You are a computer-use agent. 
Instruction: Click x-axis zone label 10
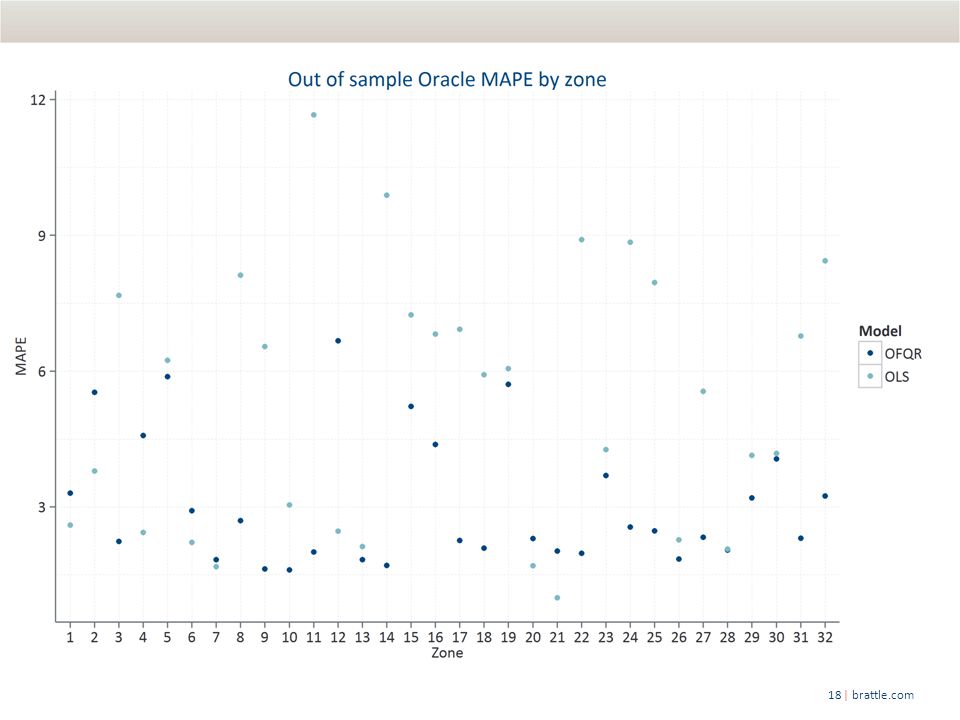(289, 637)
